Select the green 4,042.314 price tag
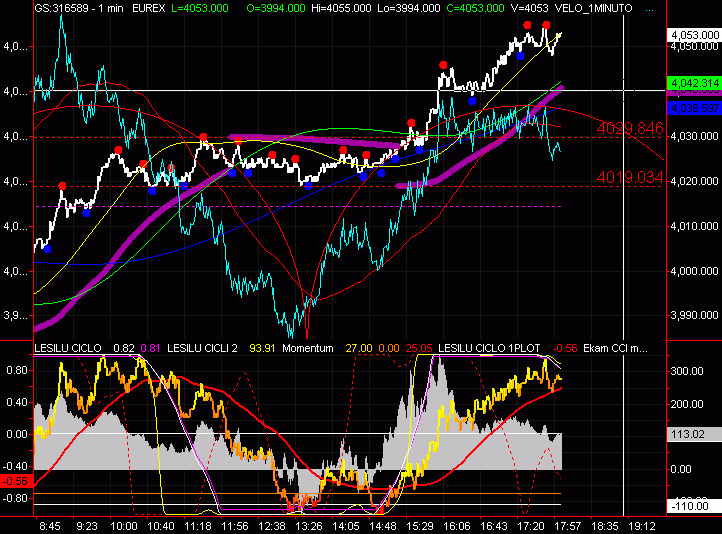The height and width of the screenshot is (534, 722). tap(694, 83)
